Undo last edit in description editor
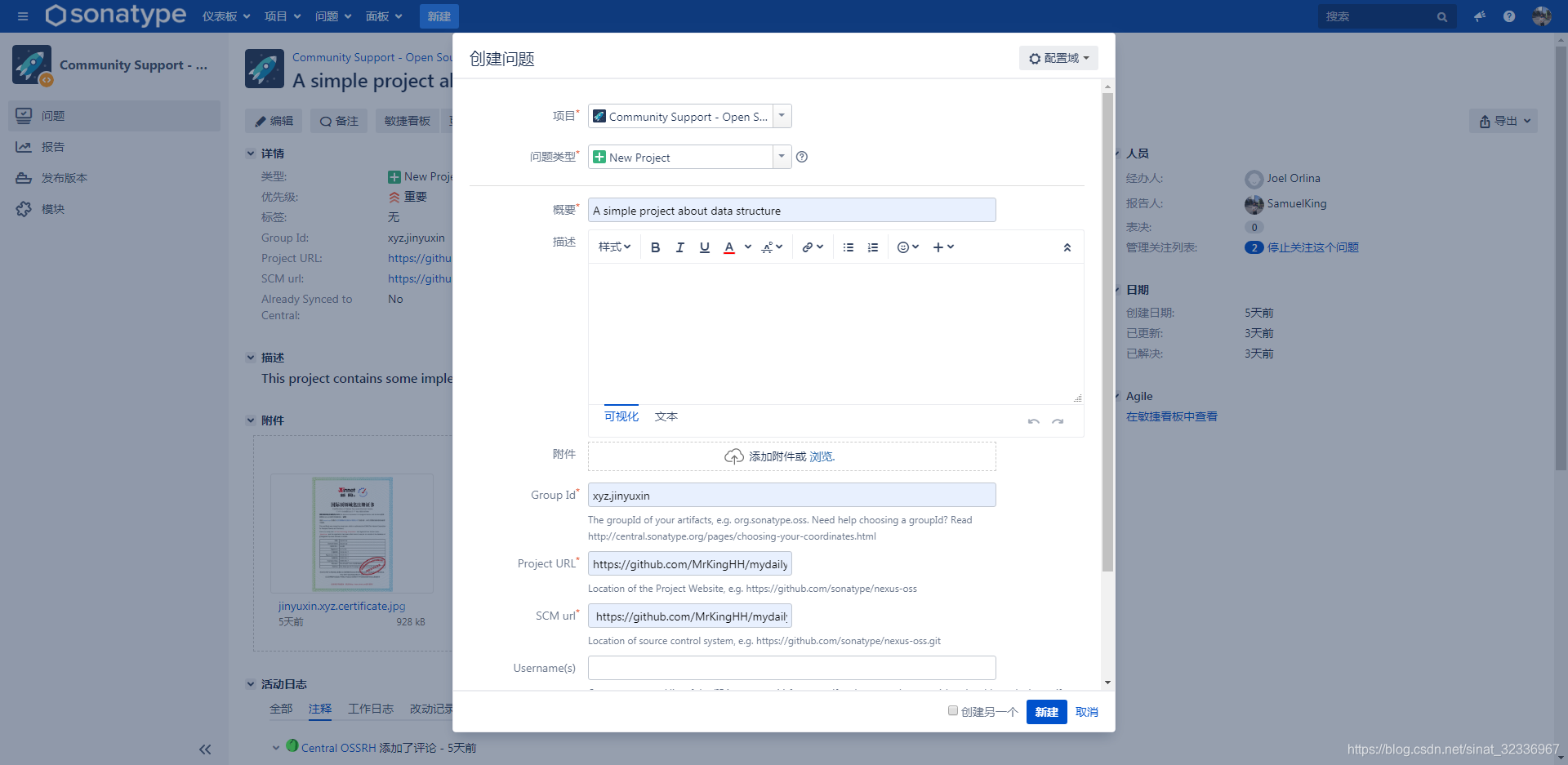 [x=1034, y=421]
